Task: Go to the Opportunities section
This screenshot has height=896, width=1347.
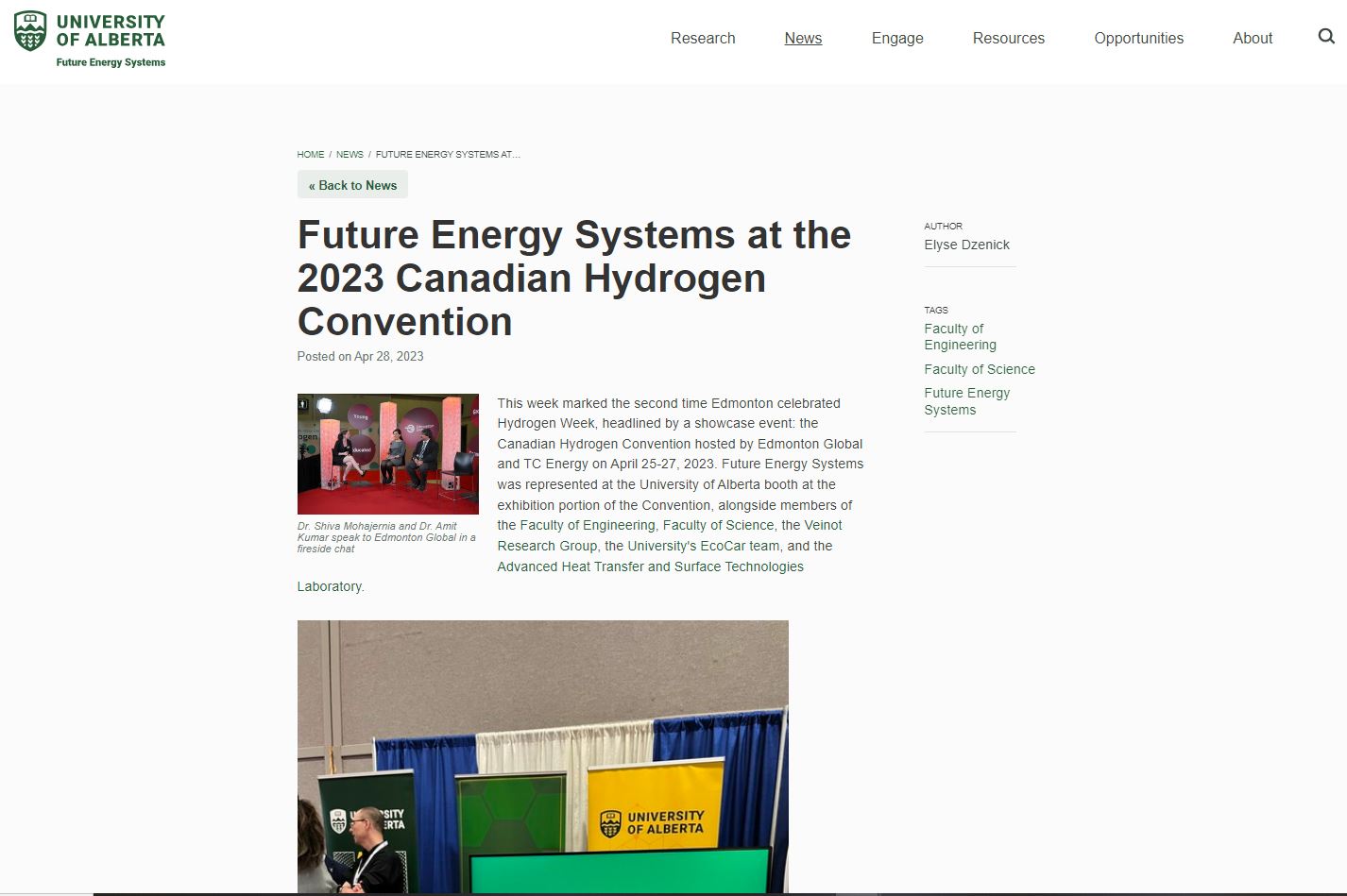Action: (1138, 38)
